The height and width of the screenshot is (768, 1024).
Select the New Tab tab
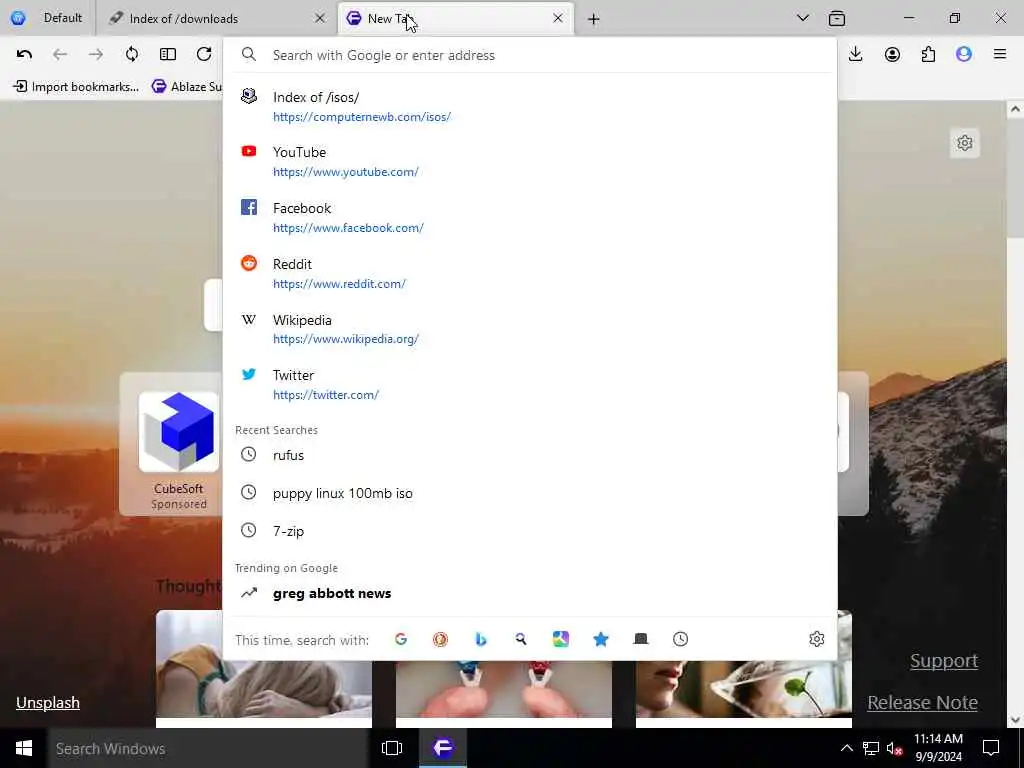click(x=456, y=18)
